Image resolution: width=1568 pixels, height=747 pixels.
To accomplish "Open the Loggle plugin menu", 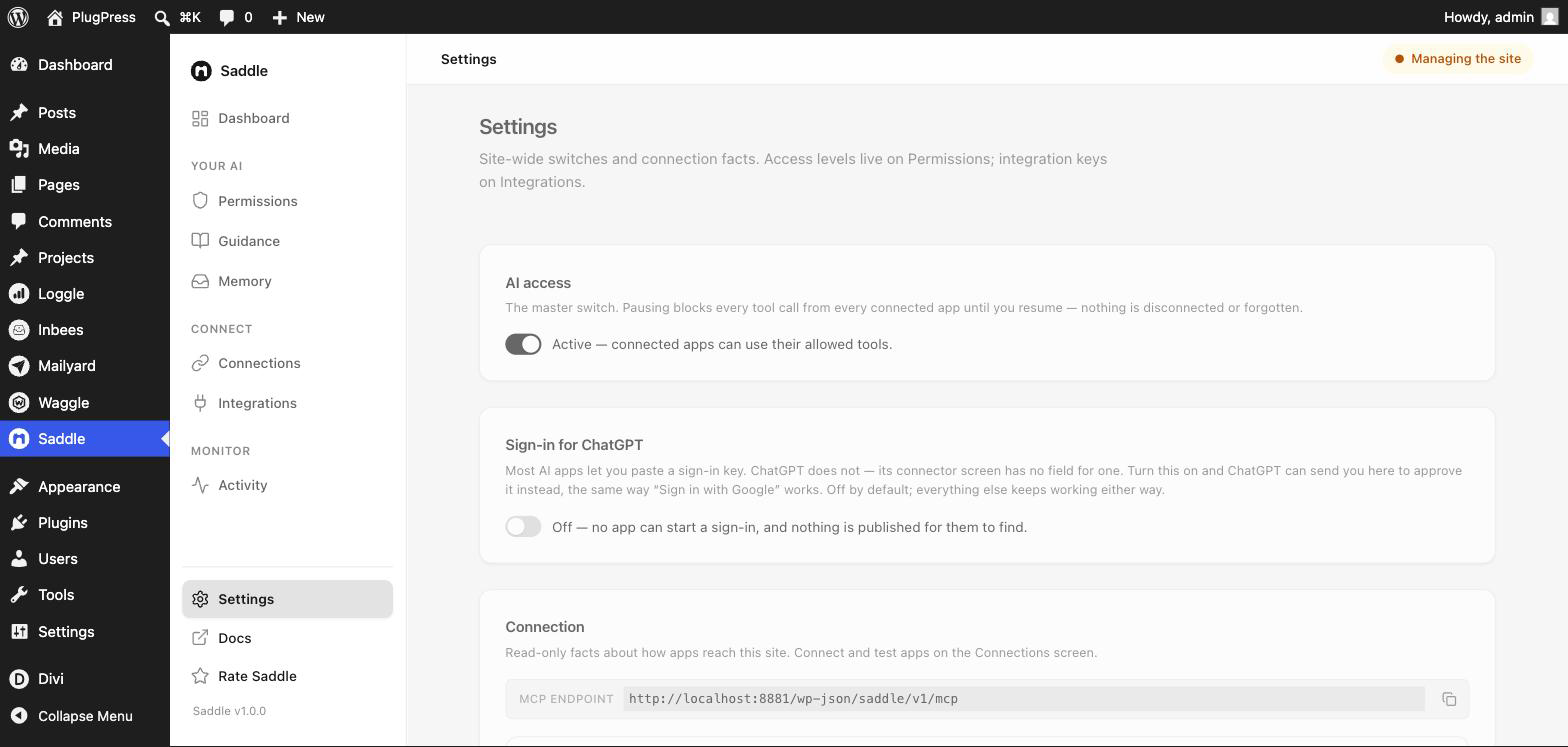I will pos(85,294).
